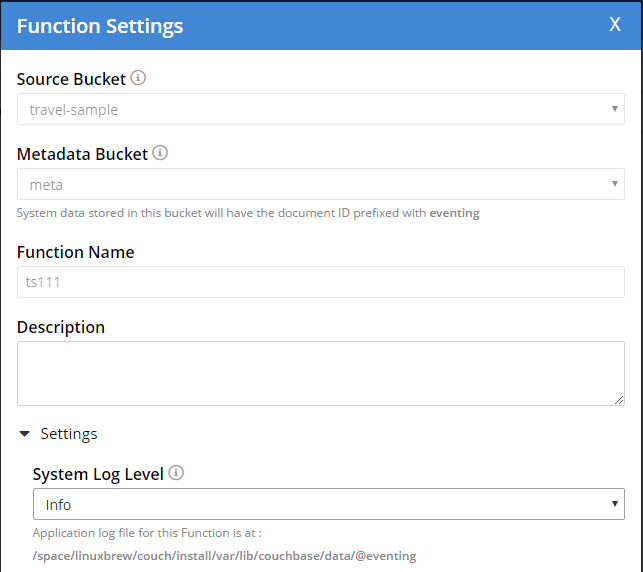
Task: Click the Function Settings dialog title
Action: tap(100, 26)
